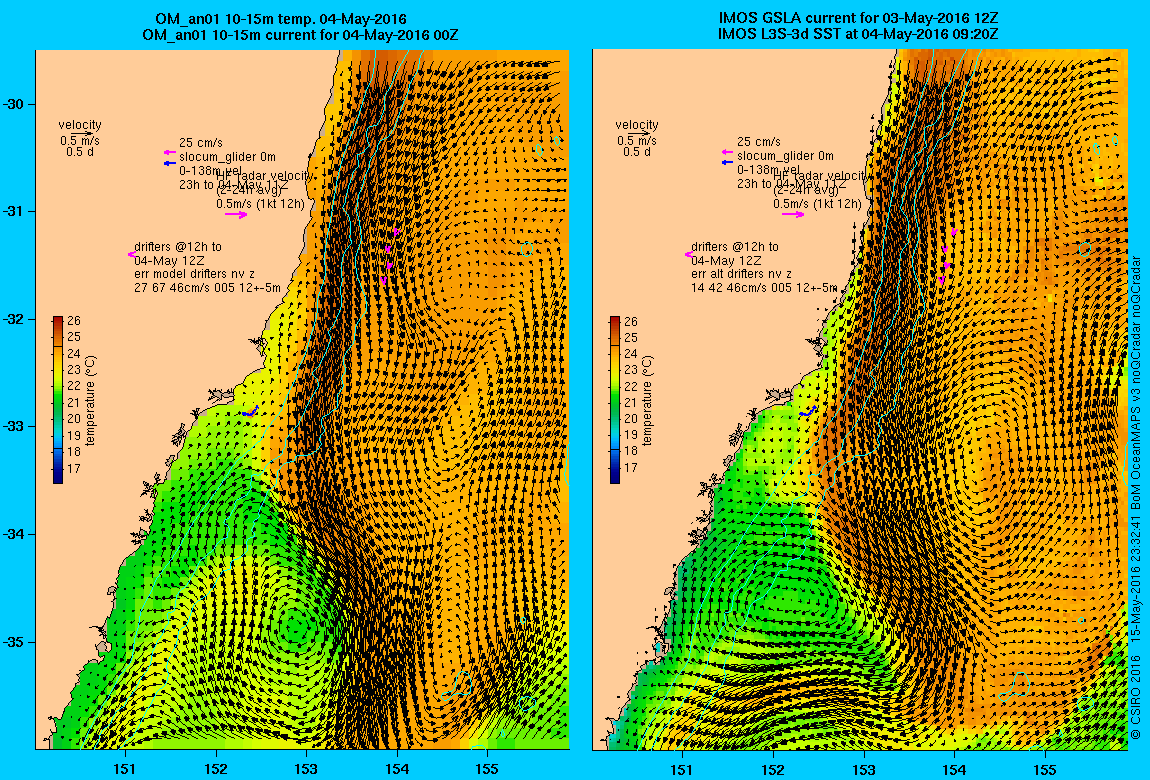
Task: Click 'temperature (°C)' colorbar label in OM_an01 panel
Action: pos(90,400)
